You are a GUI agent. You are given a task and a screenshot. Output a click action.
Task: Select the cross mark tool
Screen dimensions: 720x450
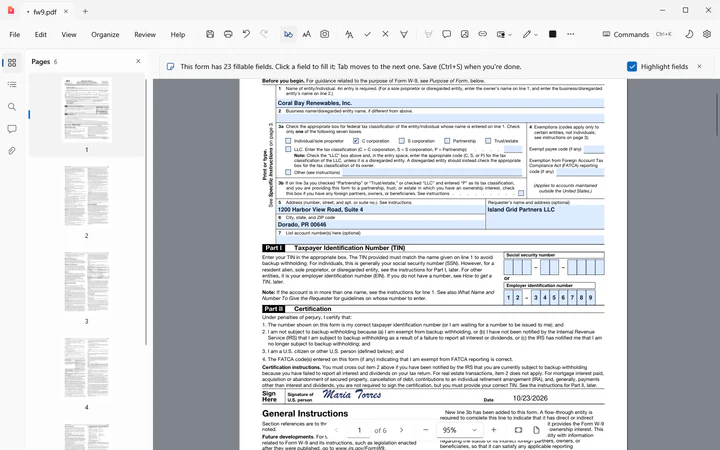coord(385,34)
